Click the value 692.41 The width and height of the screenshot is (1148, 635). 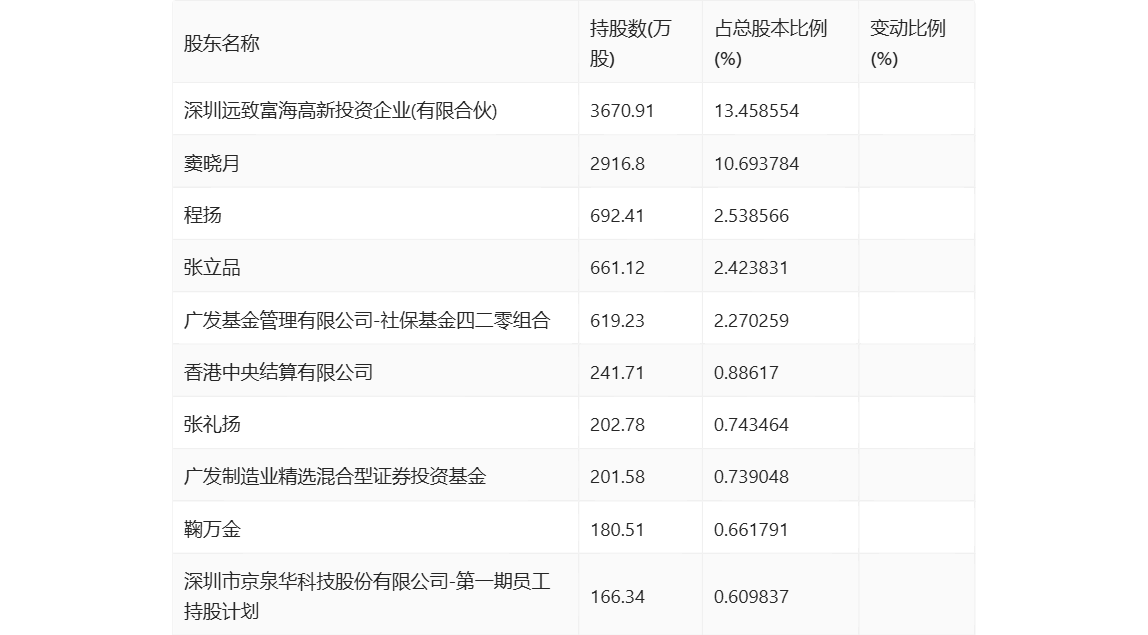pos(616,215)
